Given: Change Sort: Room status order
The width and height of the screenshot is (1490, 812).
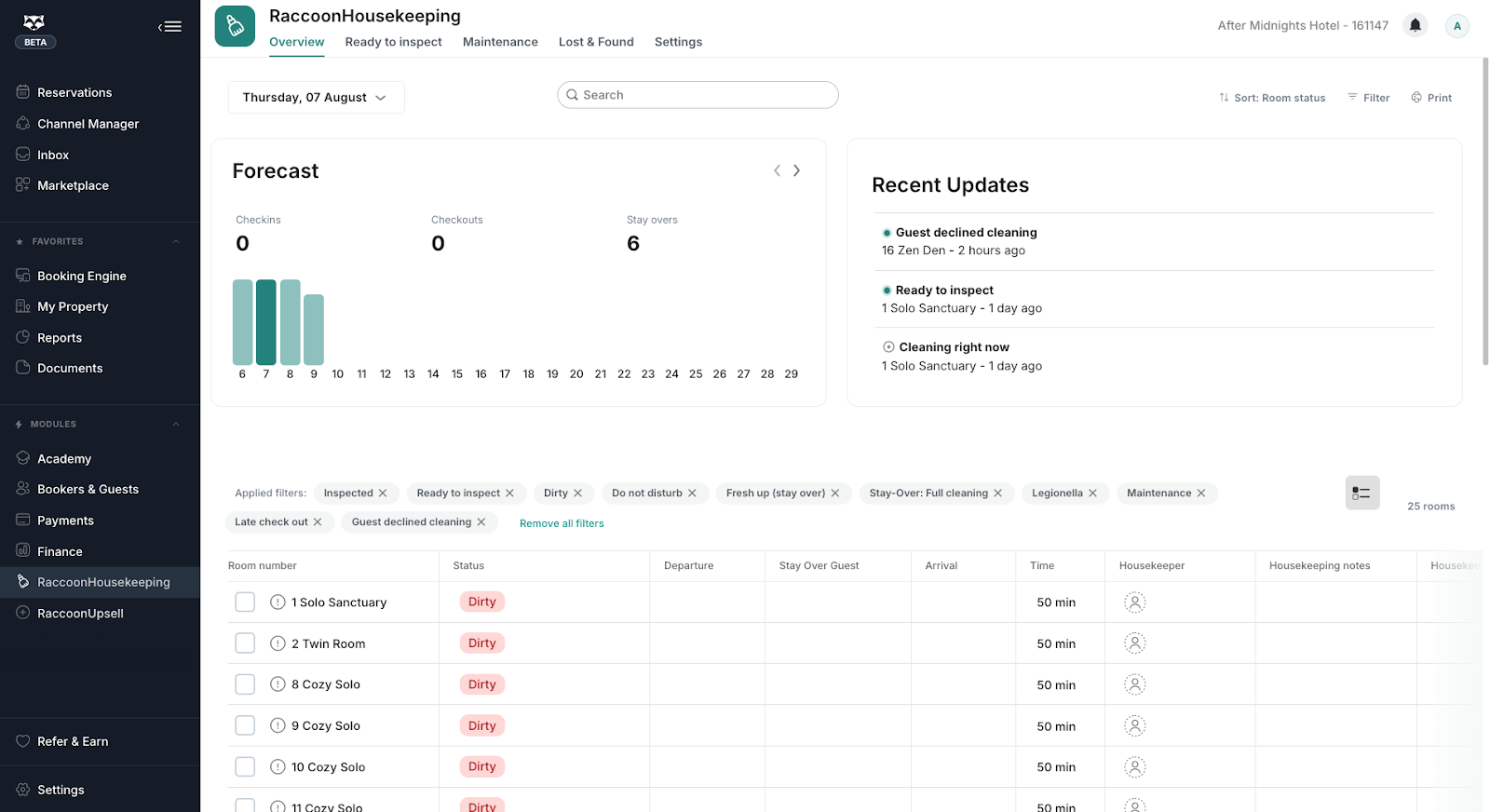Looking at the screenshot, I should coord(1272,98).
